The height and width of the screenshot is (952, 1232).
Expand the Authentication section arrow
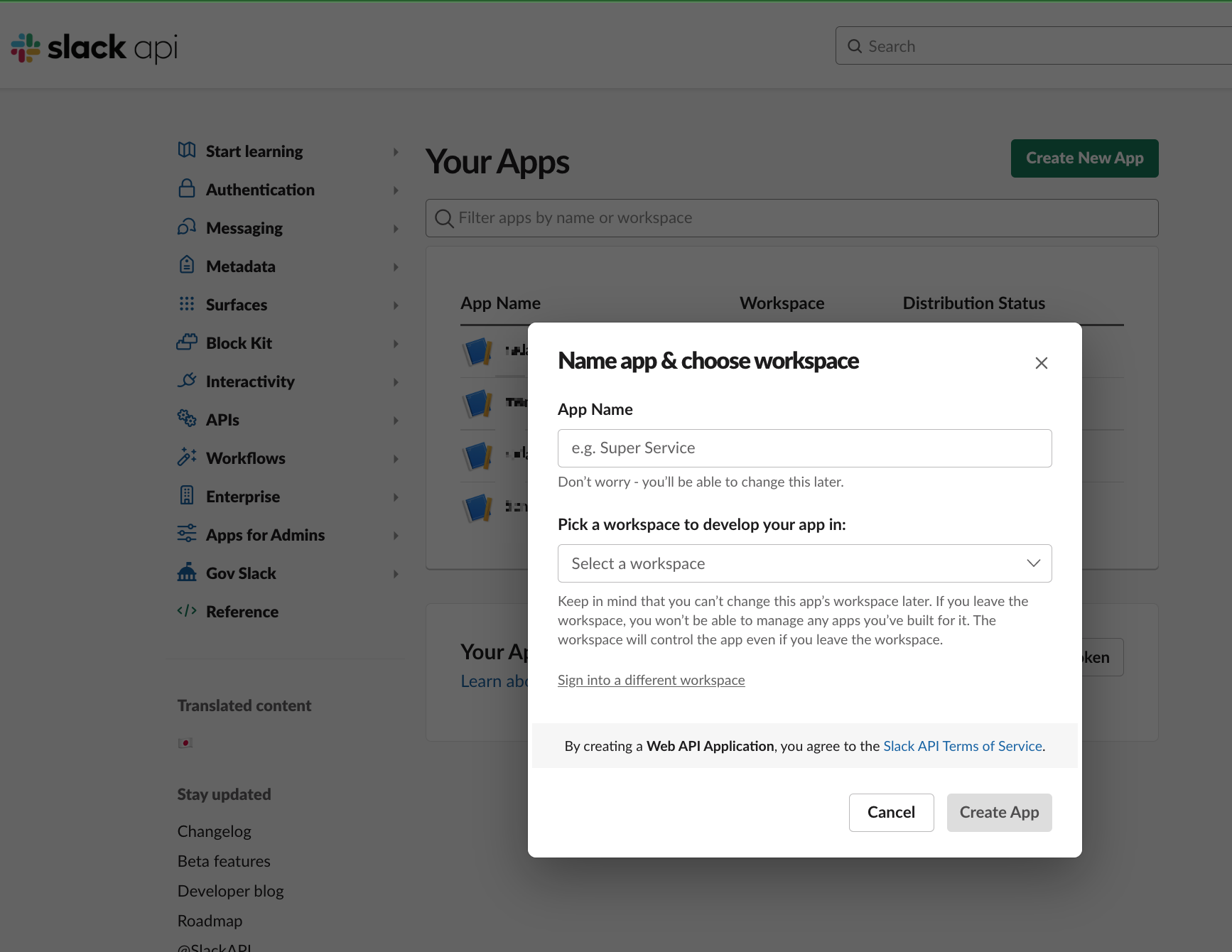(396, 190)
